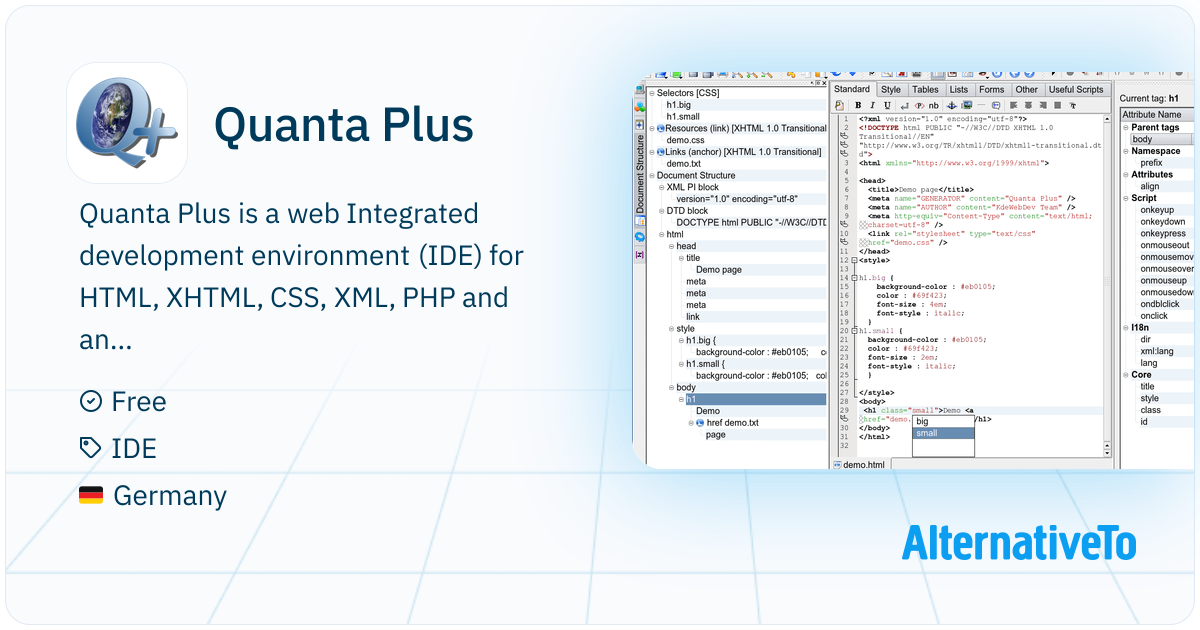Open the Document Structure vertical side tab
Viewport: 1200px width, 630px height.
640,174
